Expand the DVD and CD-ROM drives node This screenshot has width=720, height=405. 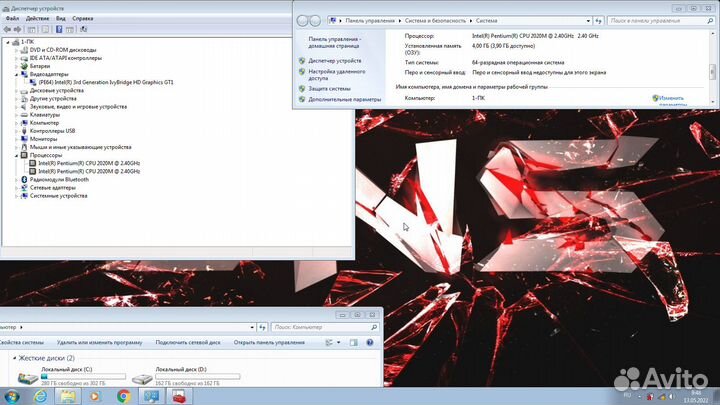17,50
